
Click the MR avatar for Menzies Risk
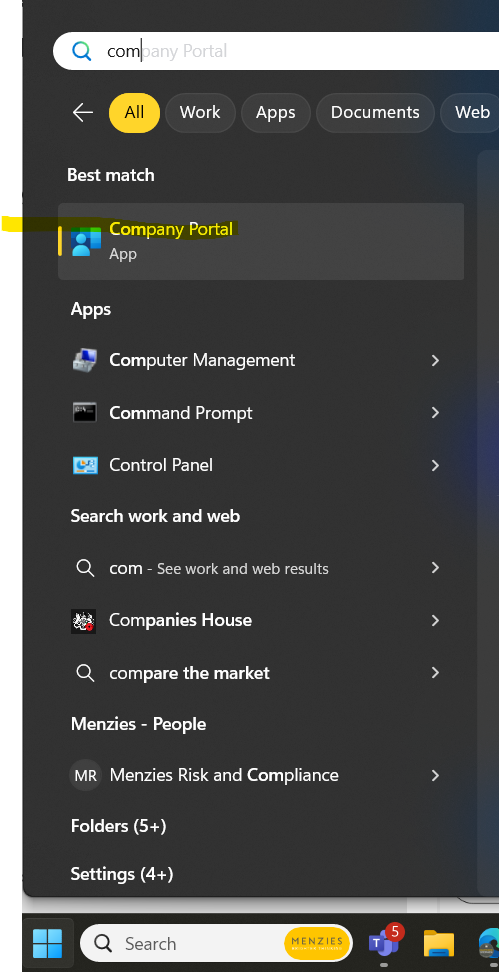(x=85, y=775)
